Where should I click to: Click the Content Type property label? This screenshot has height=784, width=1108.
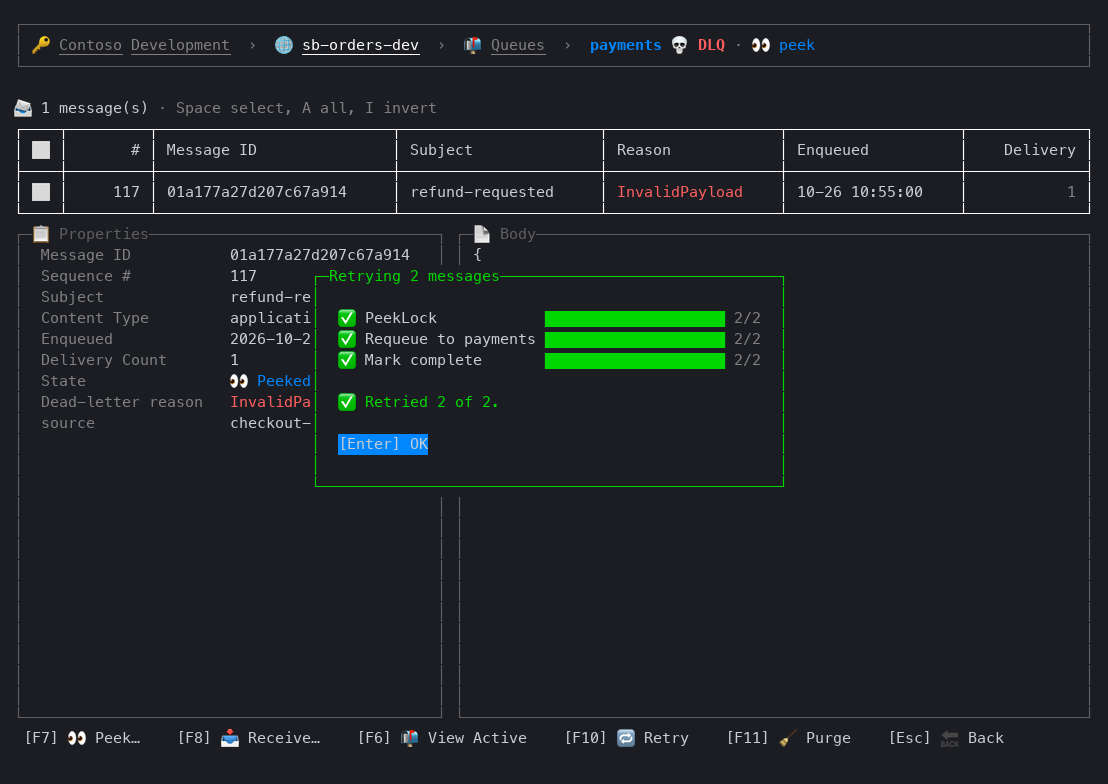tap(95, 318)
